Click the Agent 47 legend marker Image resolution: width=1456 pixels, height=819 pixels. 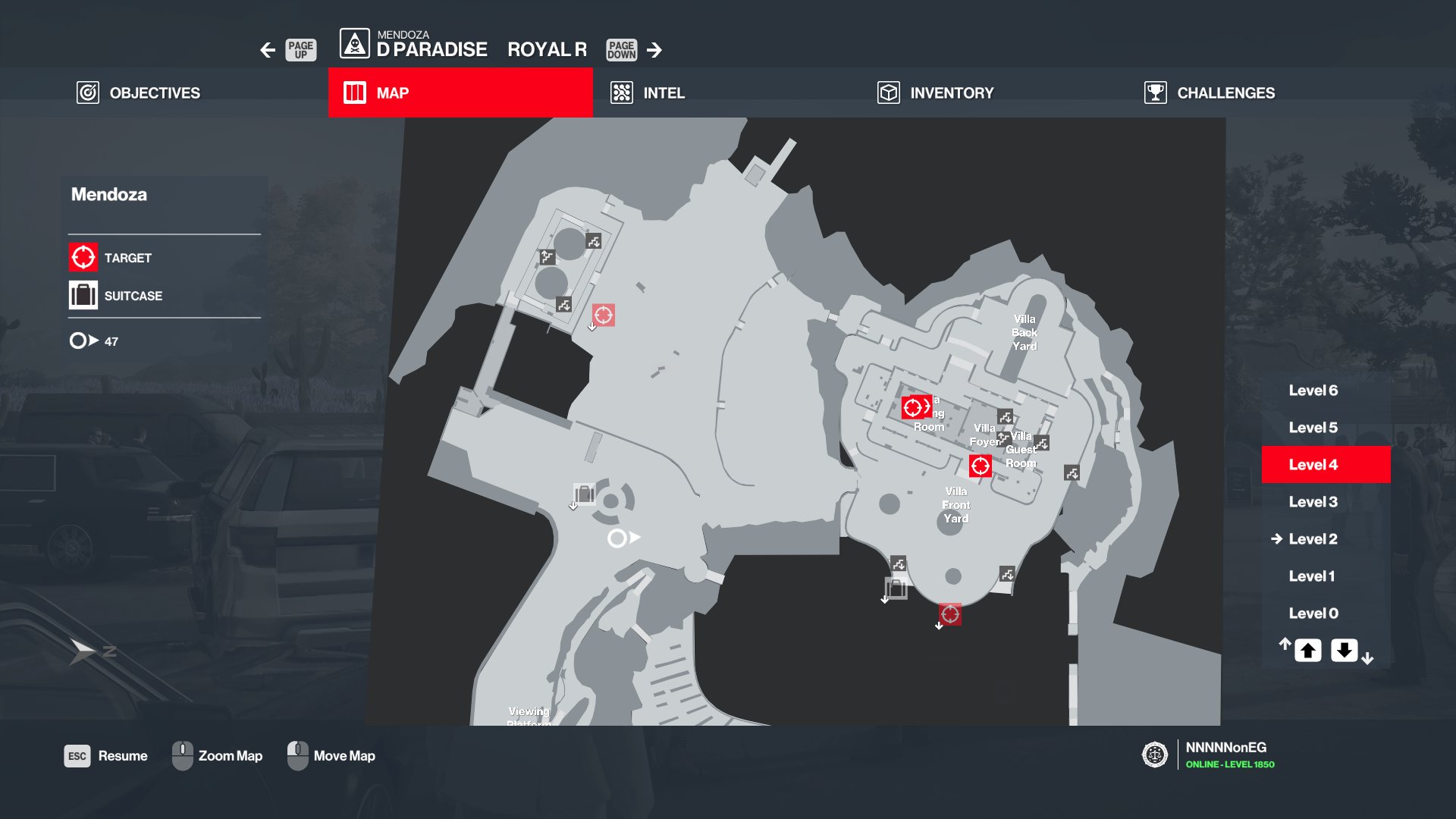click(83, 340)
